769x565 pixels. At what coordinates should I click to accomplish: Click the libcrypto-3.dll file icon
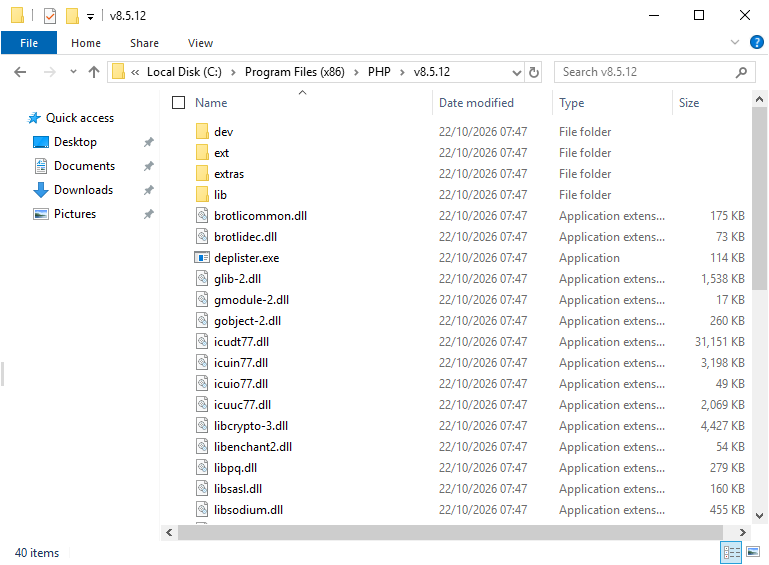click(202, 426)
